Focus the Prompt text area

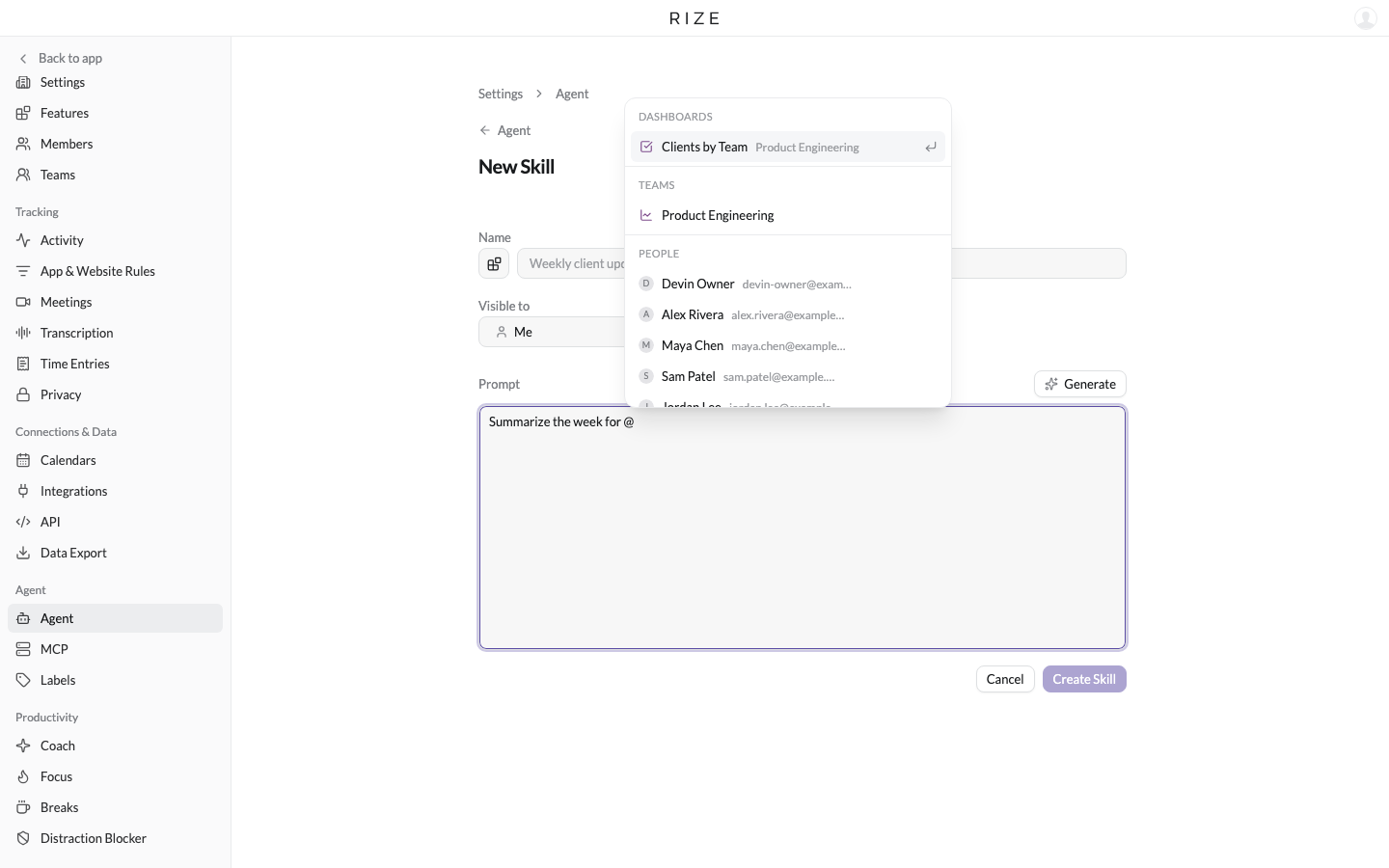[x=803, y=528]
